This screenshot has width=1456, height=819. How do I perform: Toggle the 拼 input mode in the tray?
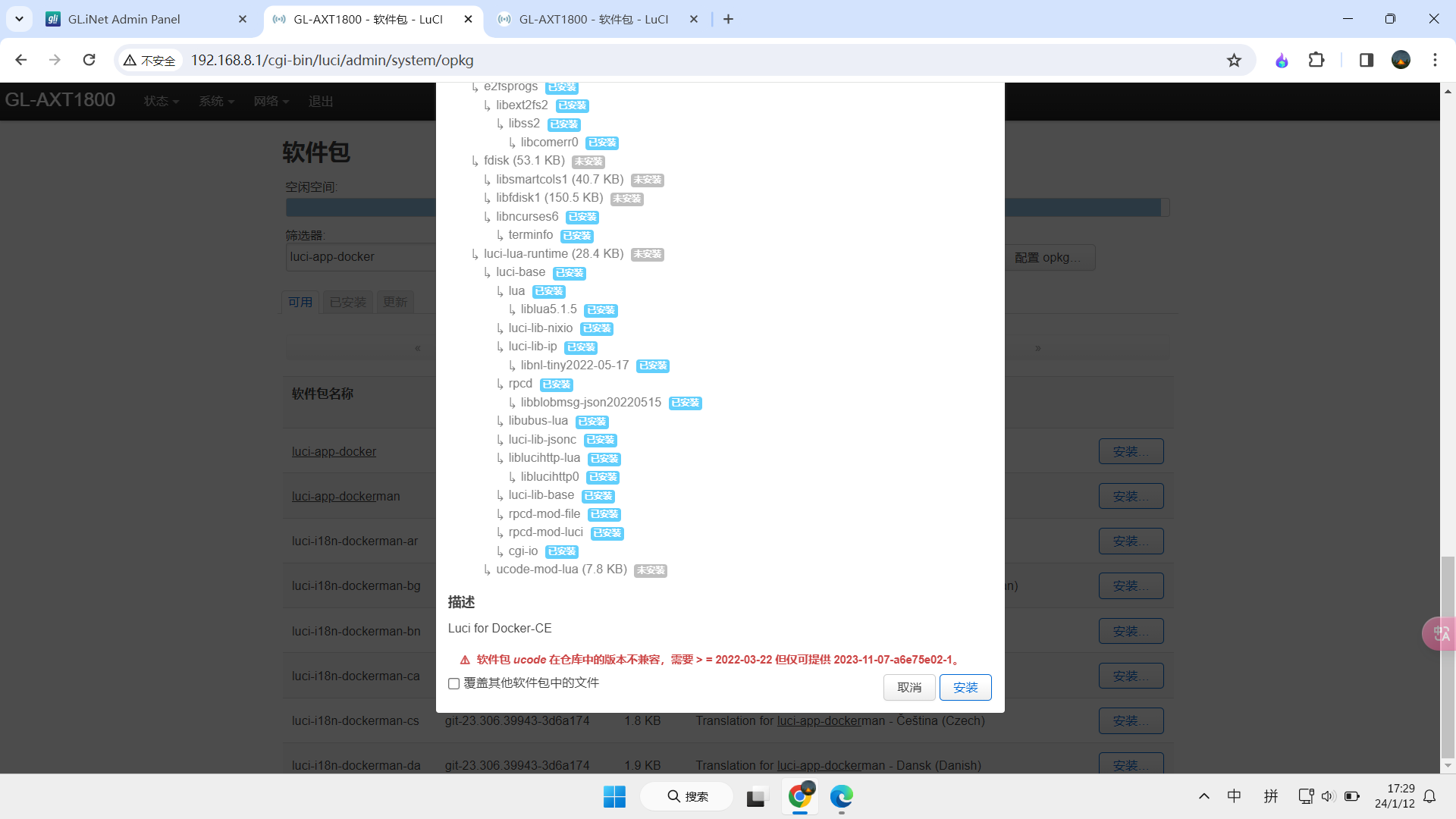click(1271, 796)
